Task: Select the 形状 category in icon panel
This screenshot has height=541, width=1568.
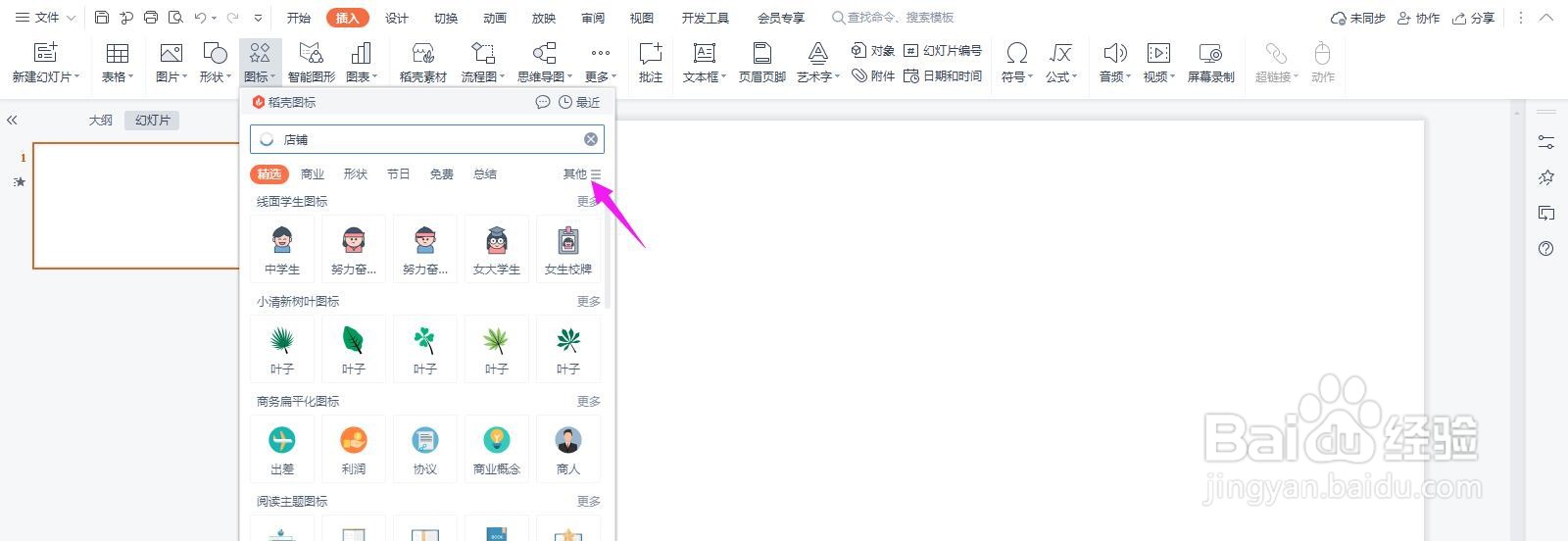Action: pyautogui.click(x=356, y=174)
